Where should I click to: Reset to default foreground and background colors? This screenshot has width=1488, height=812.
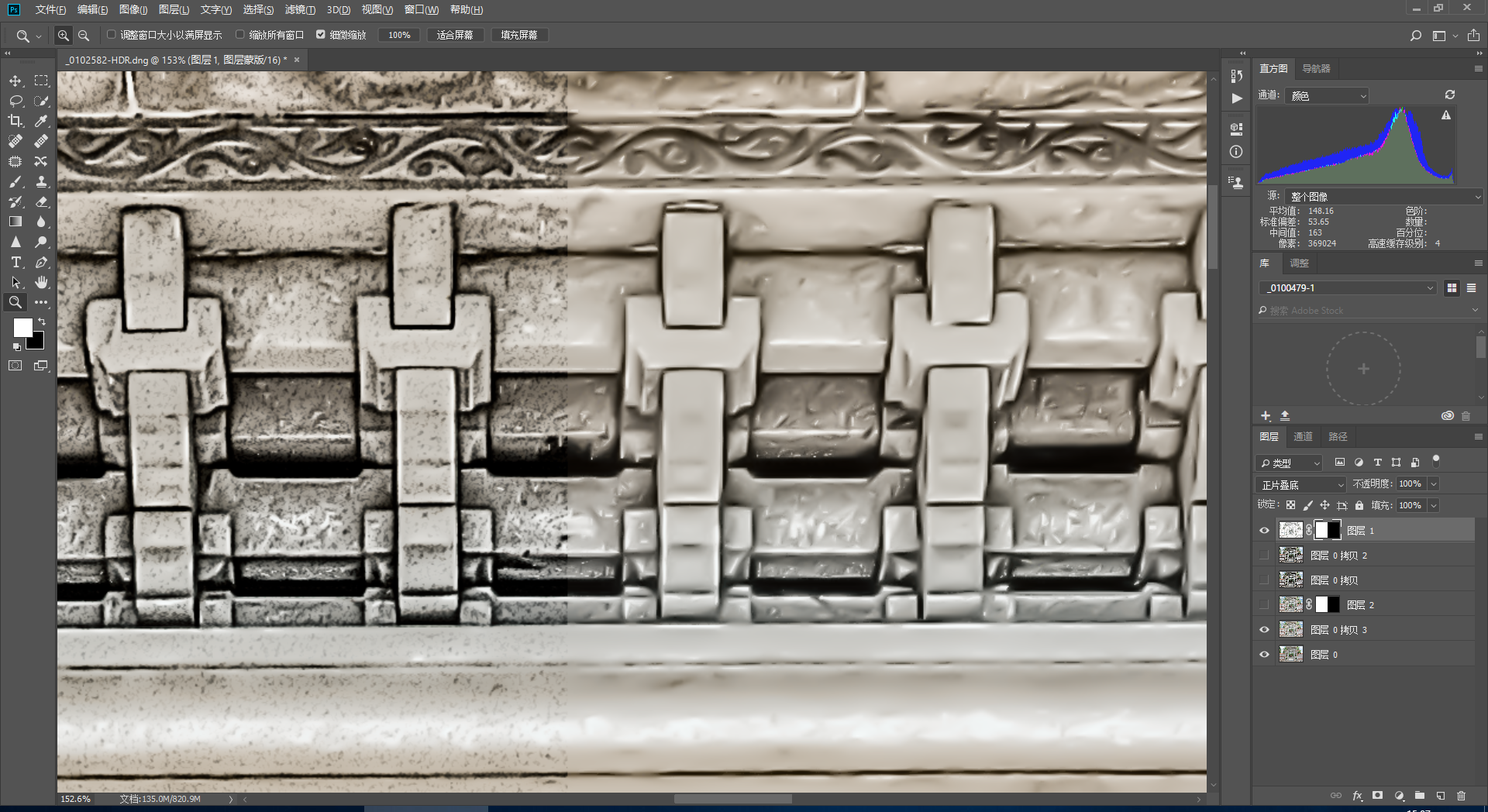(16, 346)
